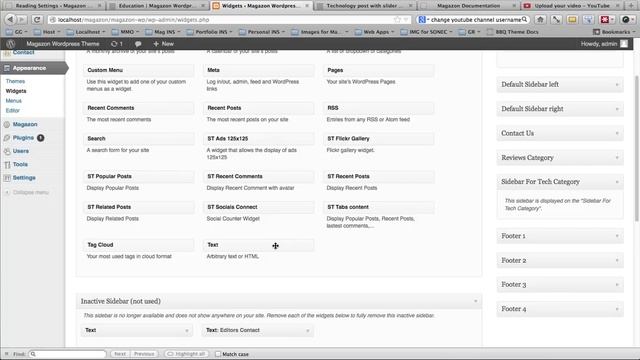Click the Previous button in find bar
640x360 pixels.
tap(144, 354)
